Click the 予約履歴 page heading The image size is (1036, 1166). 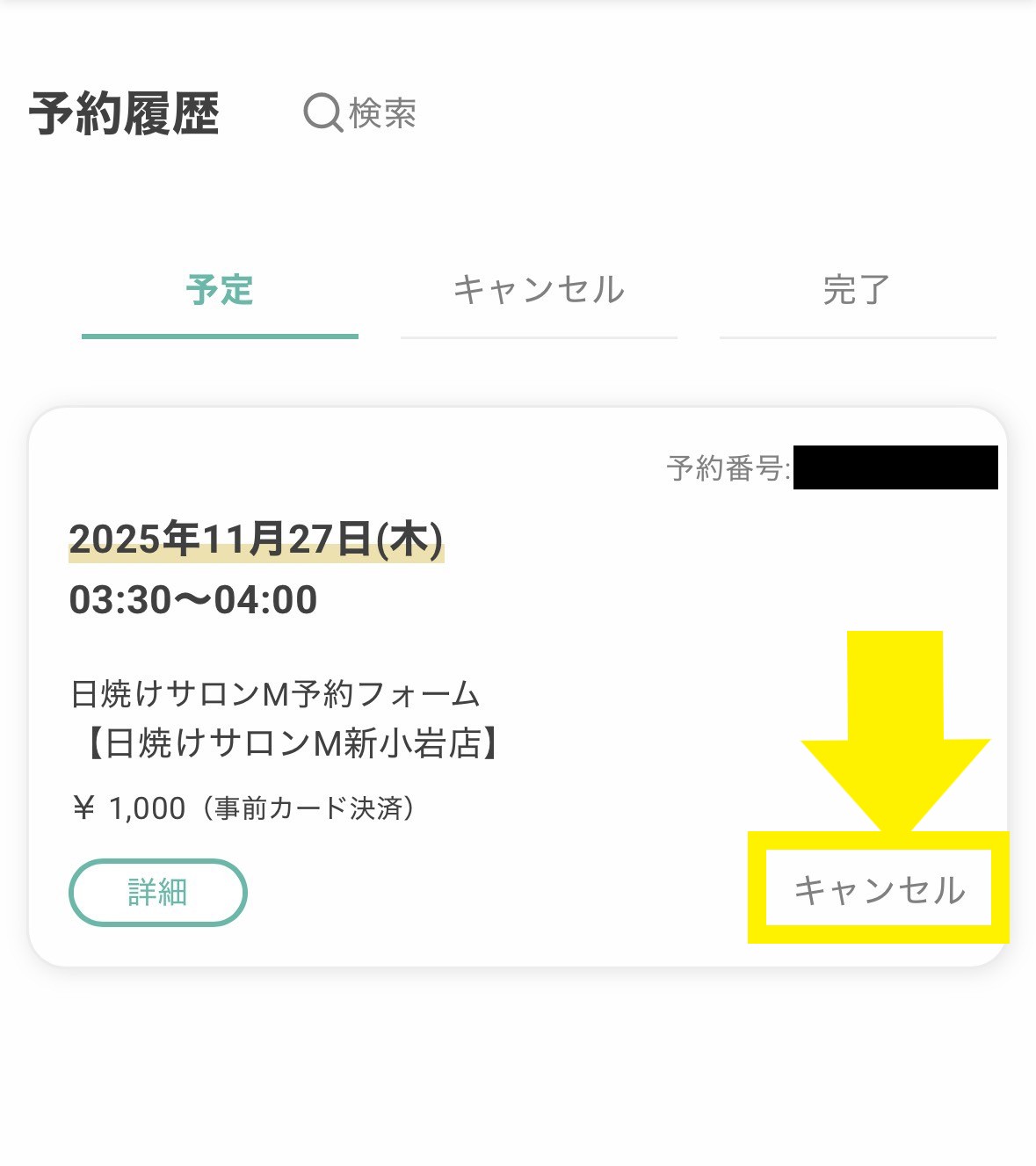tap(125, 114)
